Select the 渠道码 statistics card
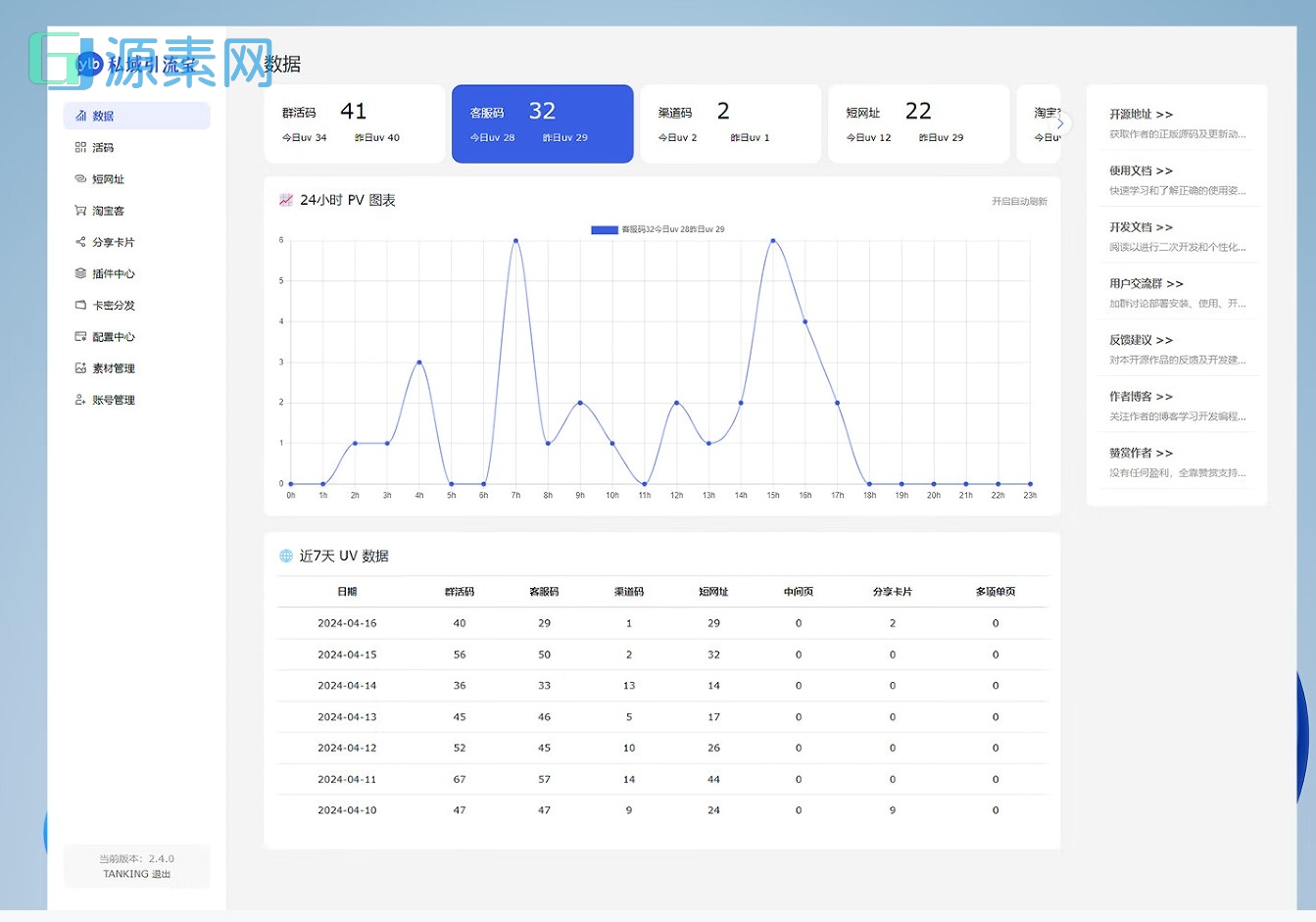The height and width of the screenshot is (922, 1316). click(730, 123)
